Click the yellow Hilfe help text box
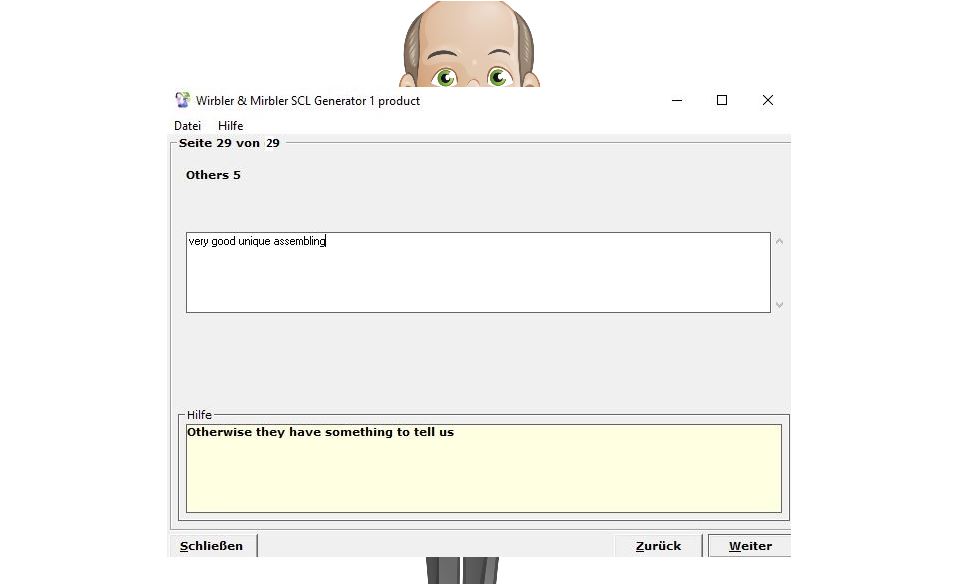This screenshot has height=584, width=957. coord(483,475)
